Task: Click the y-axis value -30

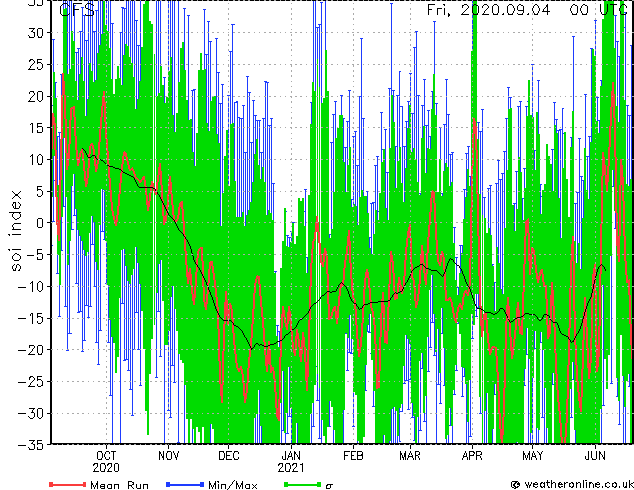Action: coord(31,413)
